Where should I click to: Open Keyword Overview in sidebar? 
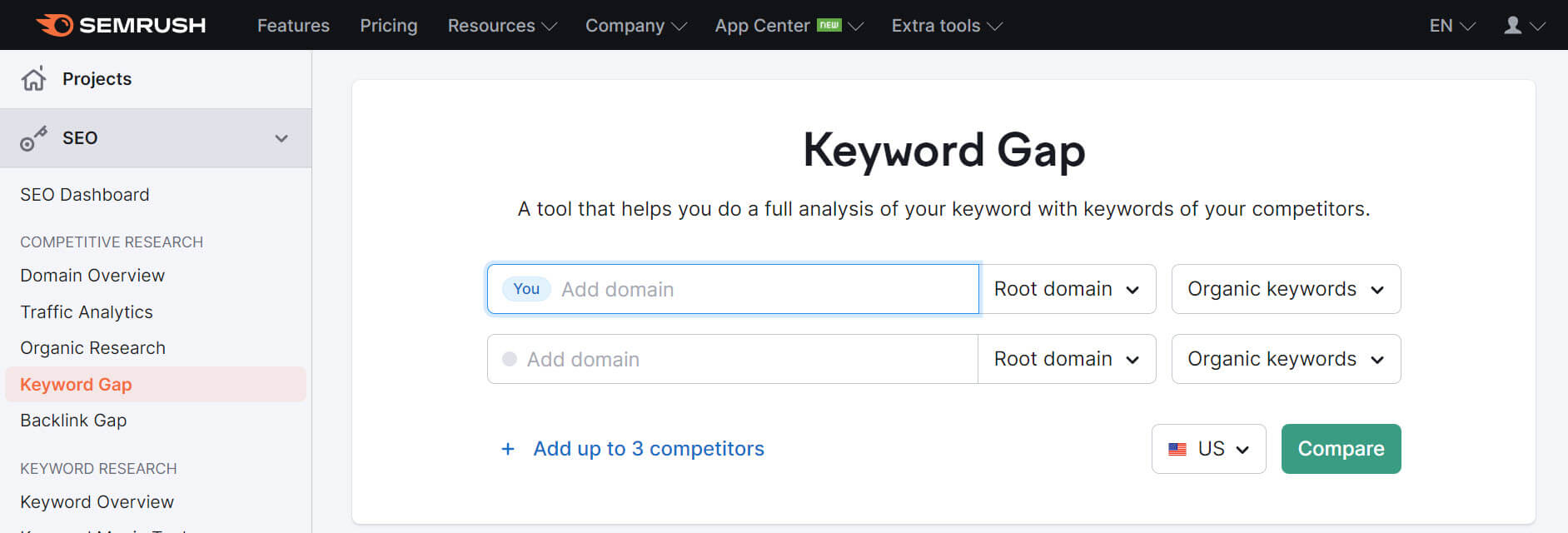97,502
